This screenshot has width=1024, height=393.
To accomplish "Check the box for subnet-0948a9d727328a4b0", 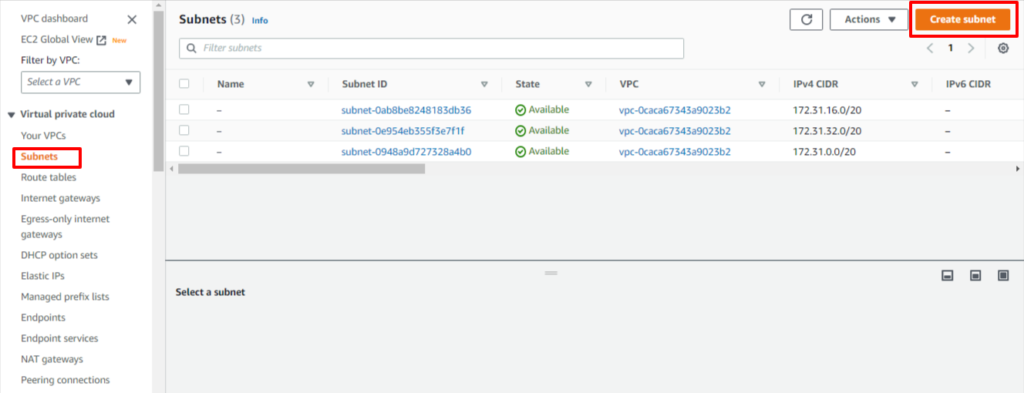I will (x=184, y=151).
